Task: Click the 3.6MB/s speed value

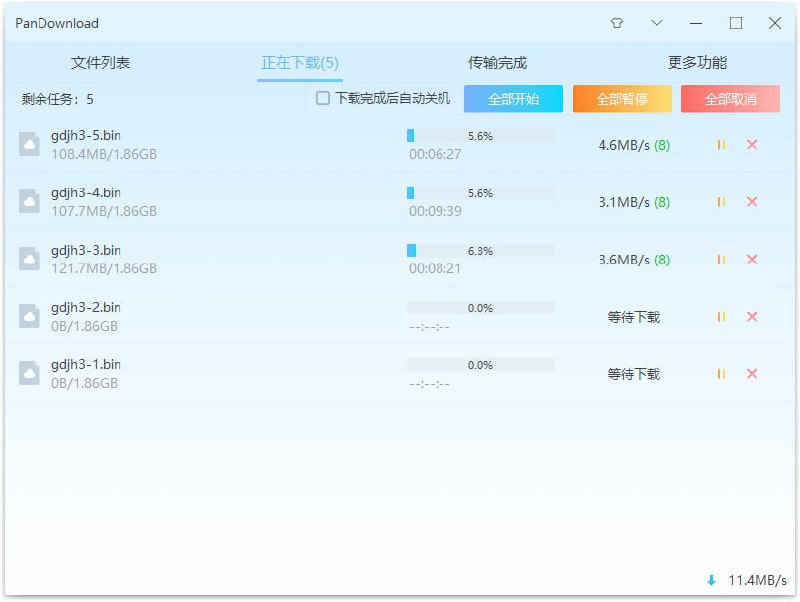Action: coord(624,260)
